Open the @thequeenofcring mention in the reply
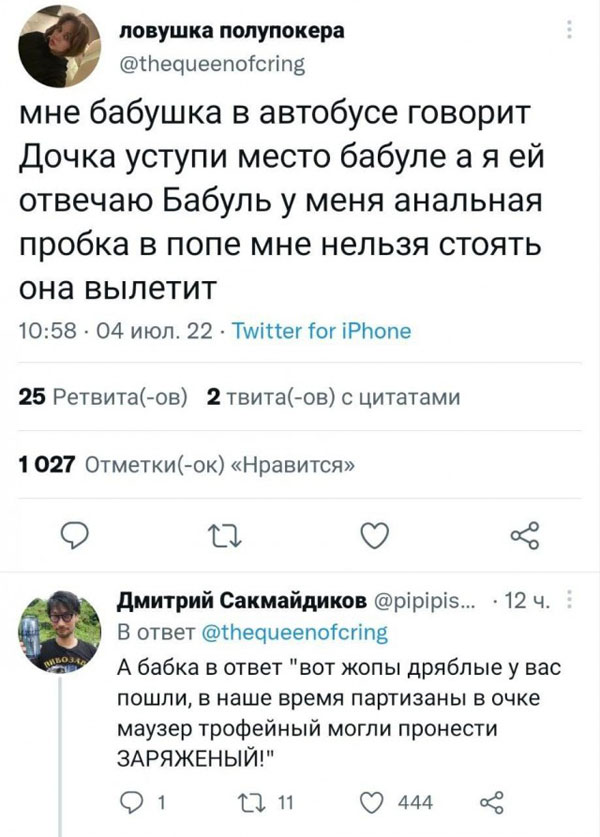The height and width of the screenshot is (837, 600). coord(295,633)
